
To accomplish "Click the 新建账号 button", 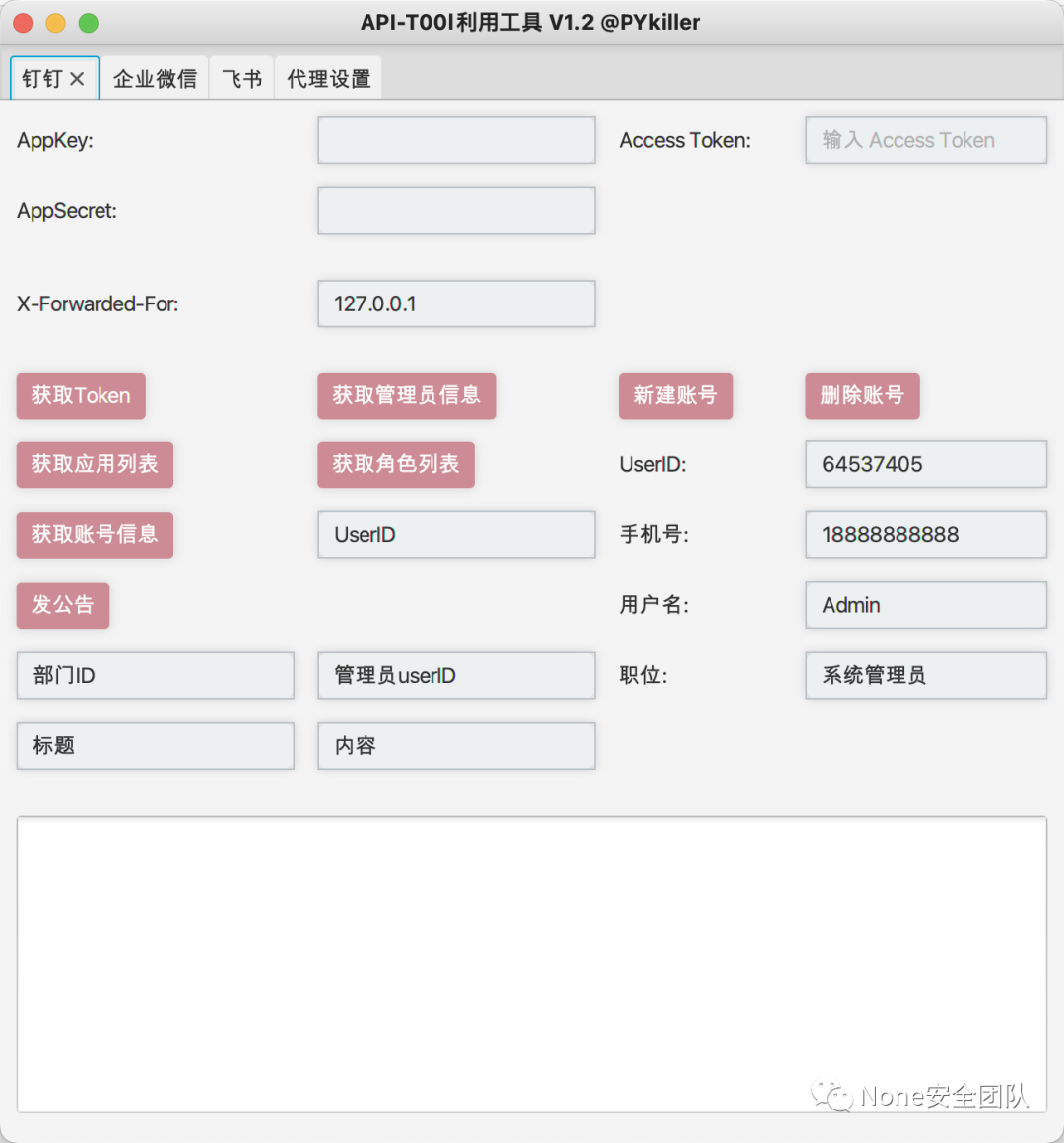I will click(x=676, y=396).
